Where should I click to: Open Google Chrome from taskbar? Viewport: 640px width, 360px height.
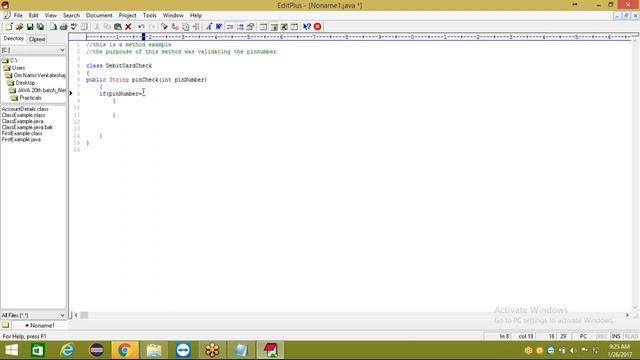(125, 350)
